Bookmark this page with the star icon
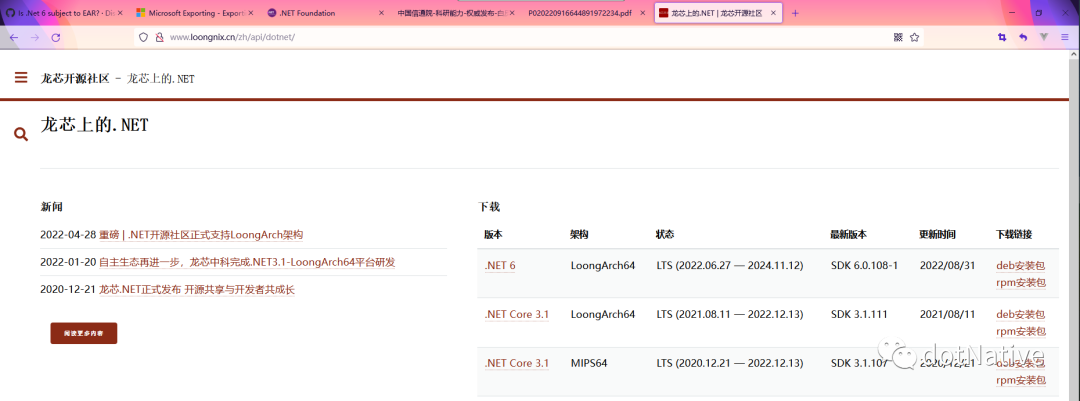 coord(914,38)
